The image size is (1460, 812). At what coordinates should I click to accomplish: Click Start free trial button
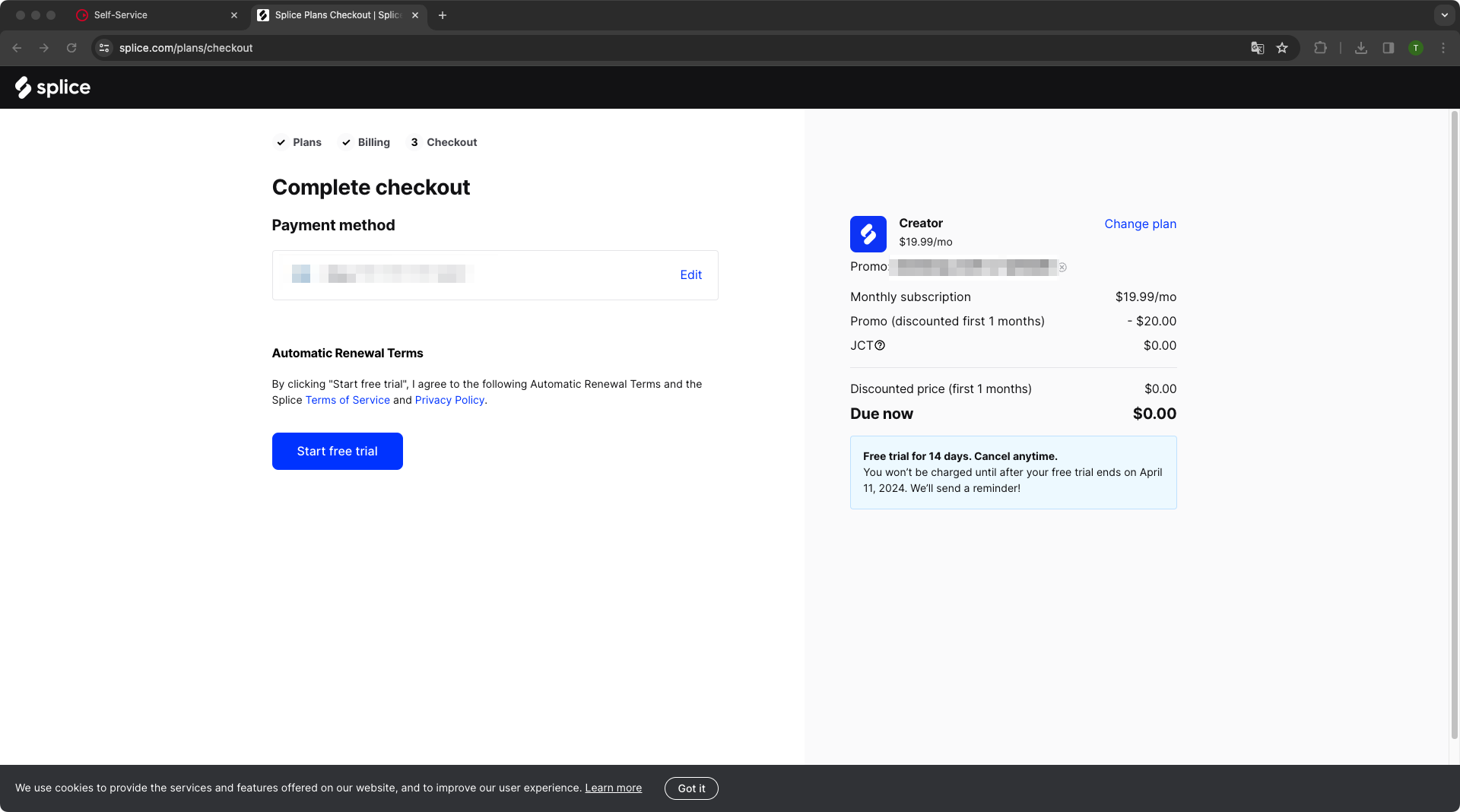[x=338, y=451]
